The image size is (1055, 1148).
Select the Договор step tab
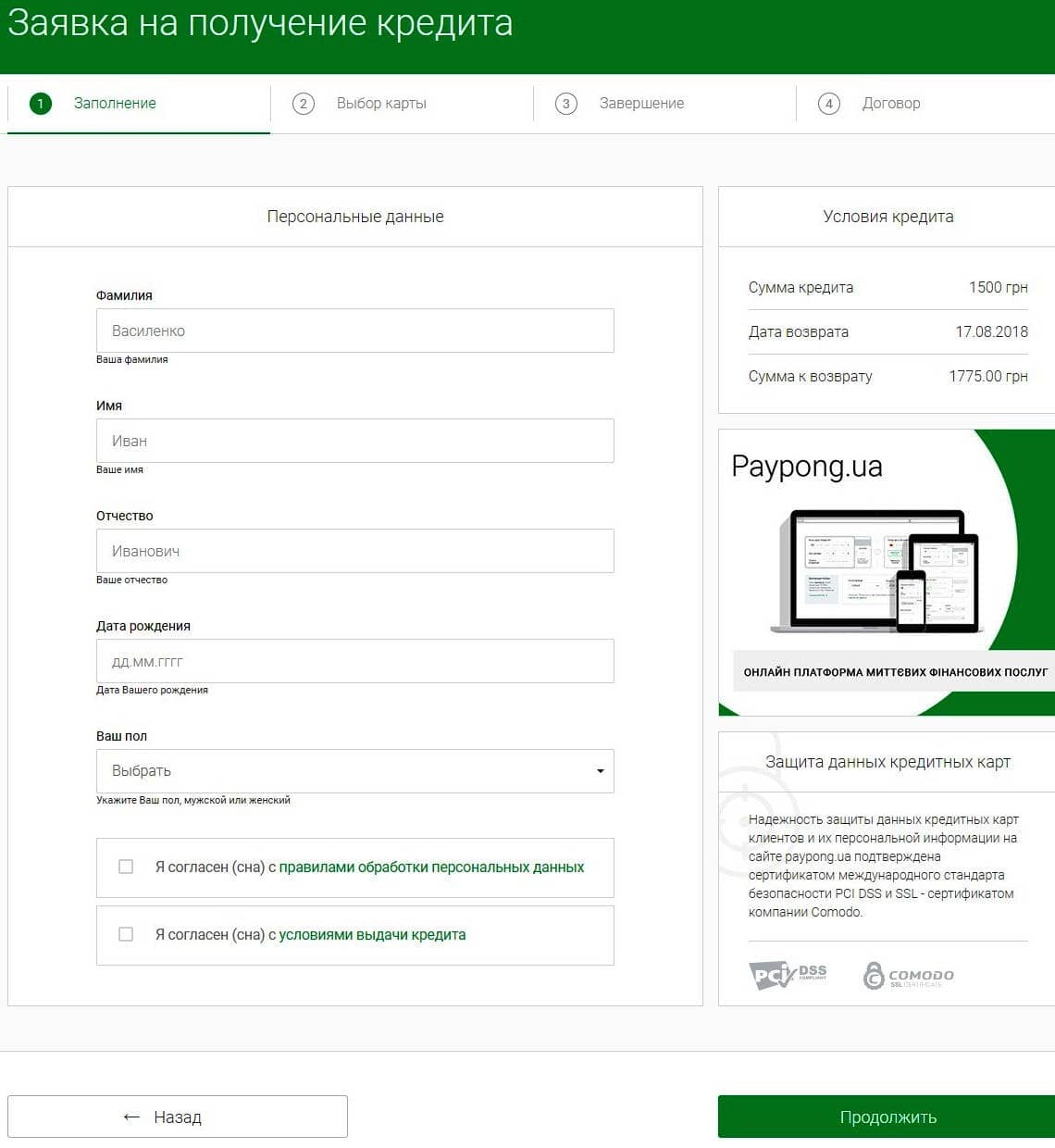890,104
